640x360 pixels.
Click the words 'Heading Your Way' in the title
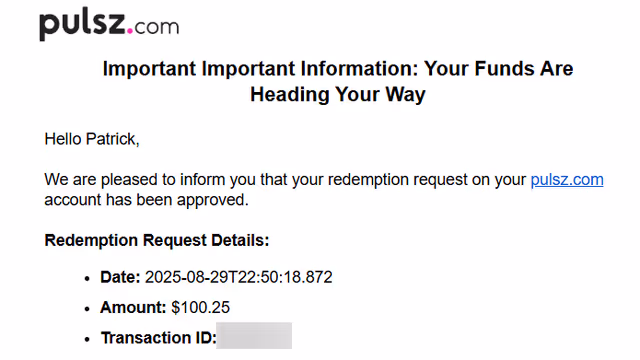tap(338, 94)
